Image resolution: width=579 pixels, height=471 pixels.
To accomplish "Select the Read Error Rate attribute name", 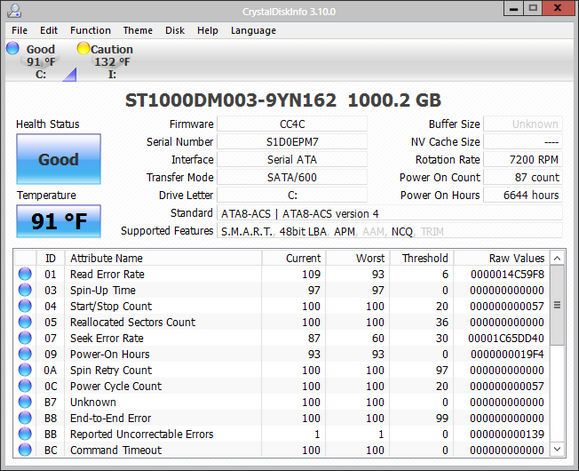I will pos(107,274).
